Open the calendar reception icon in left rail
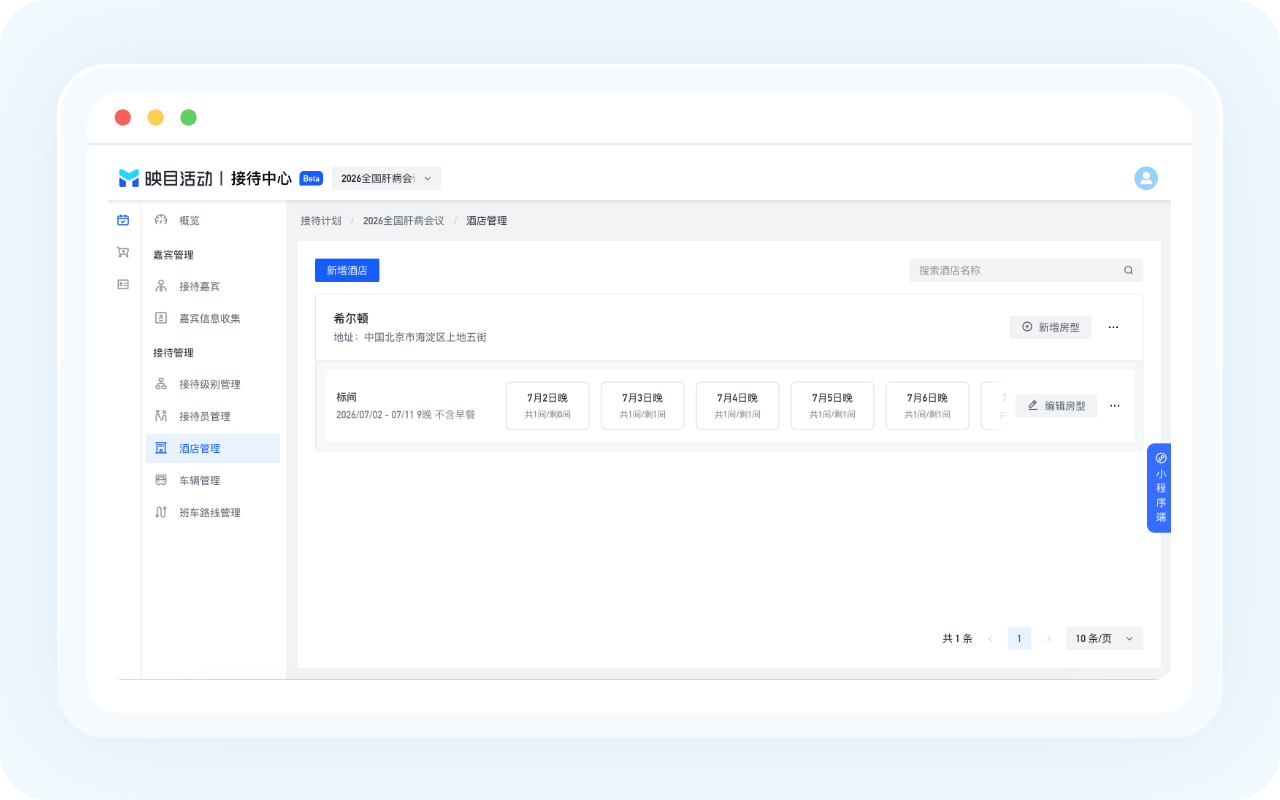Viewport: 1280px width, 800px height. [x=123, y=220]
